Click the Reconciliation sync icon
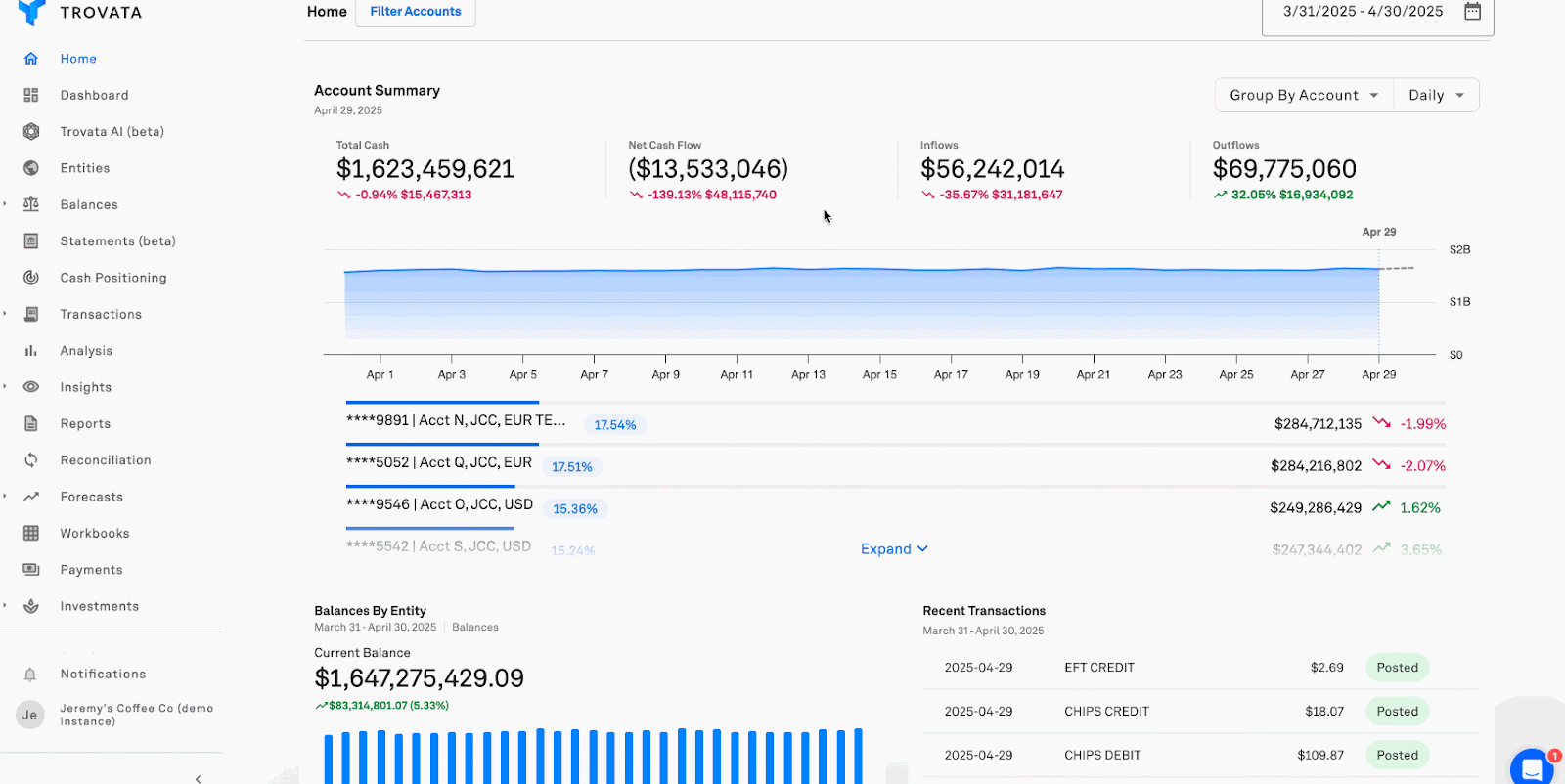 (x=31, y=460)
